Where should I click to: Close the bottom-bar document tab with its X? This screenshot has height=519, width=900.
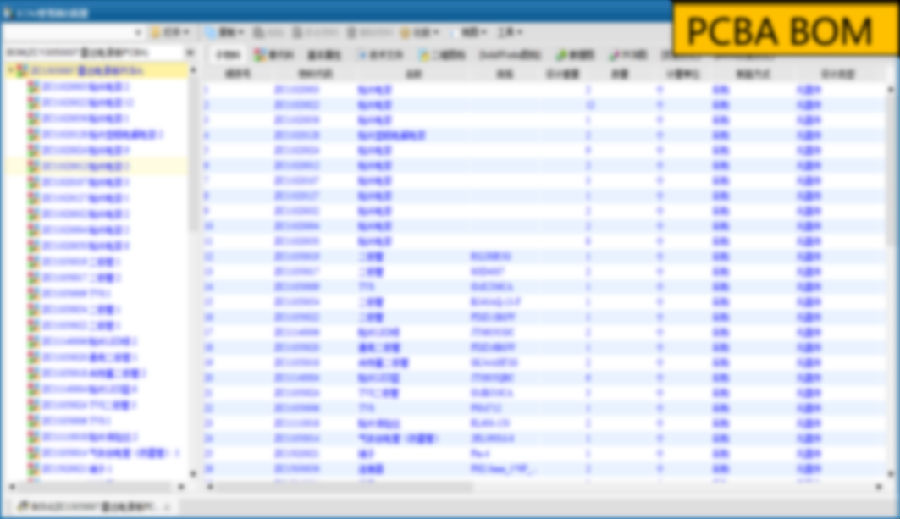point(167,507)
